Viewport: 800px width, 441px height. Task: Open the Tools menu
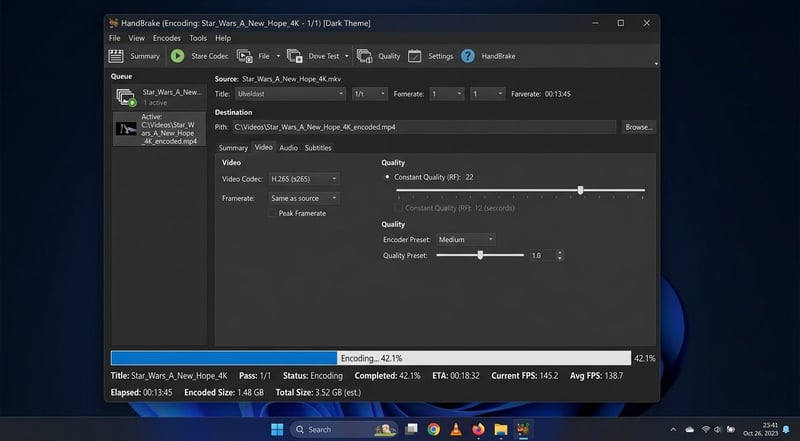[x=198, y=38]
